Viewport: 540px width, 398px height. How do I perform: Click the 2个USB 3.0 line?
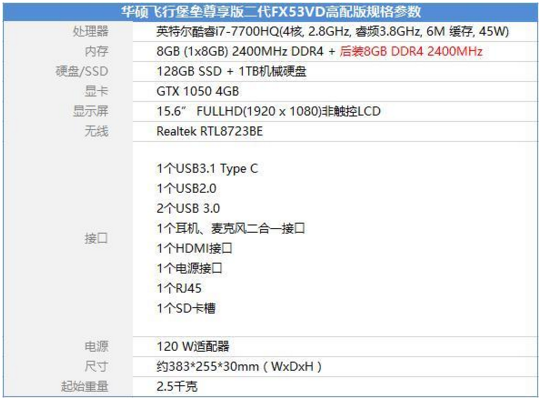[x=188, y=209]
